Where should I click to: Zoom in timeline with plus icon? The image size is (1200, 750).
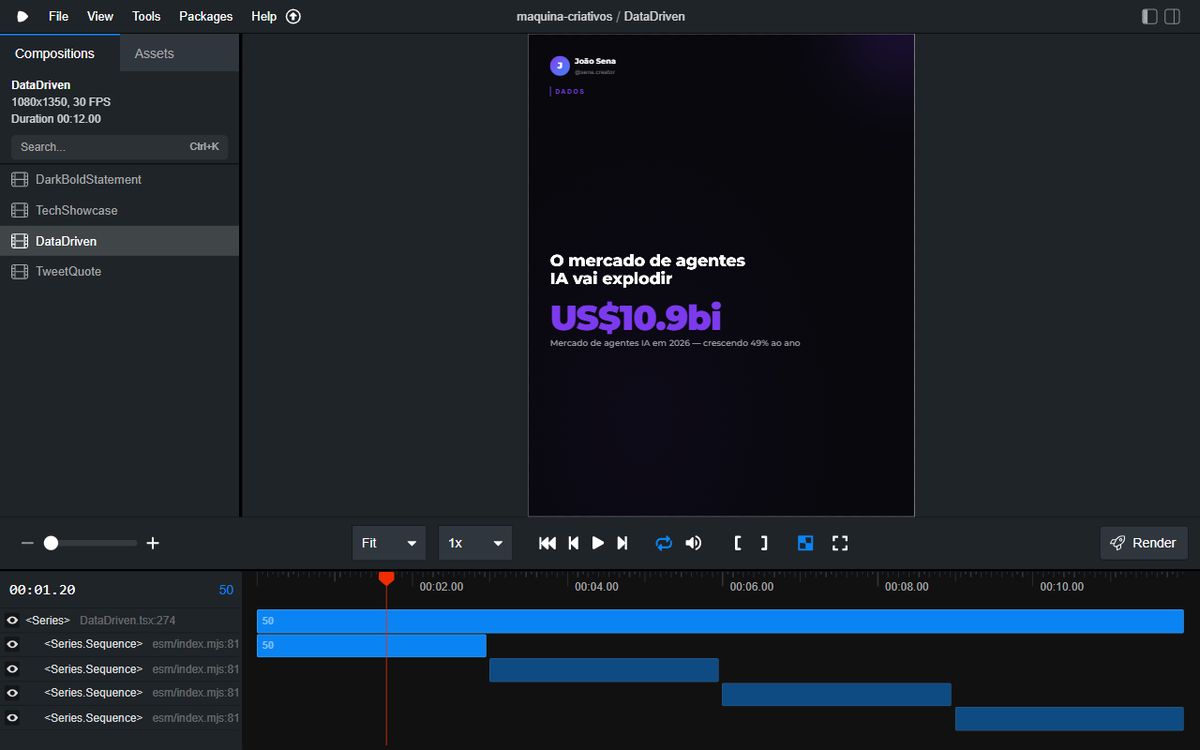click(x=153, y=543)
